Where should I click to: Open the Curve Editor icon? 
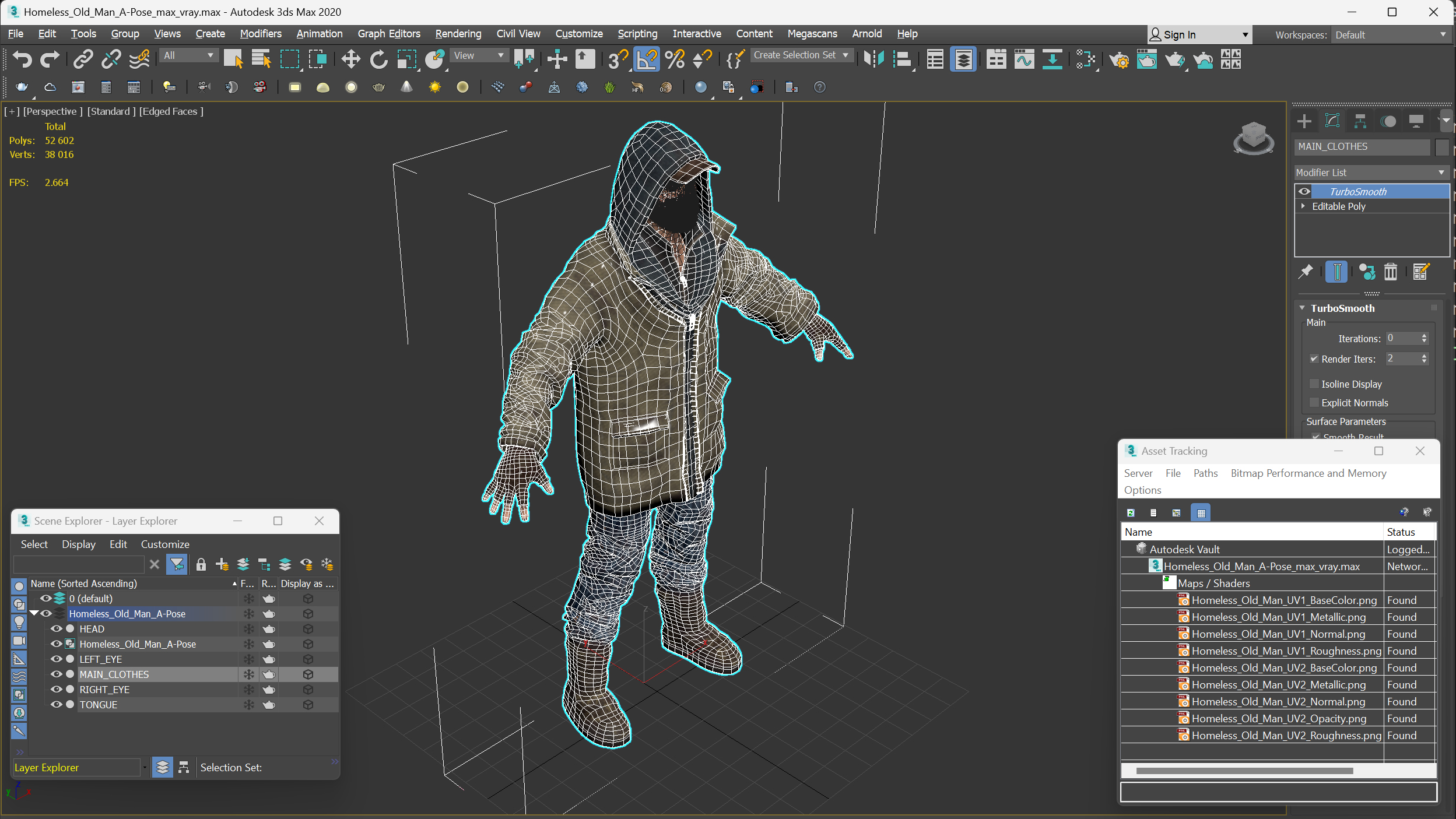1024,59
